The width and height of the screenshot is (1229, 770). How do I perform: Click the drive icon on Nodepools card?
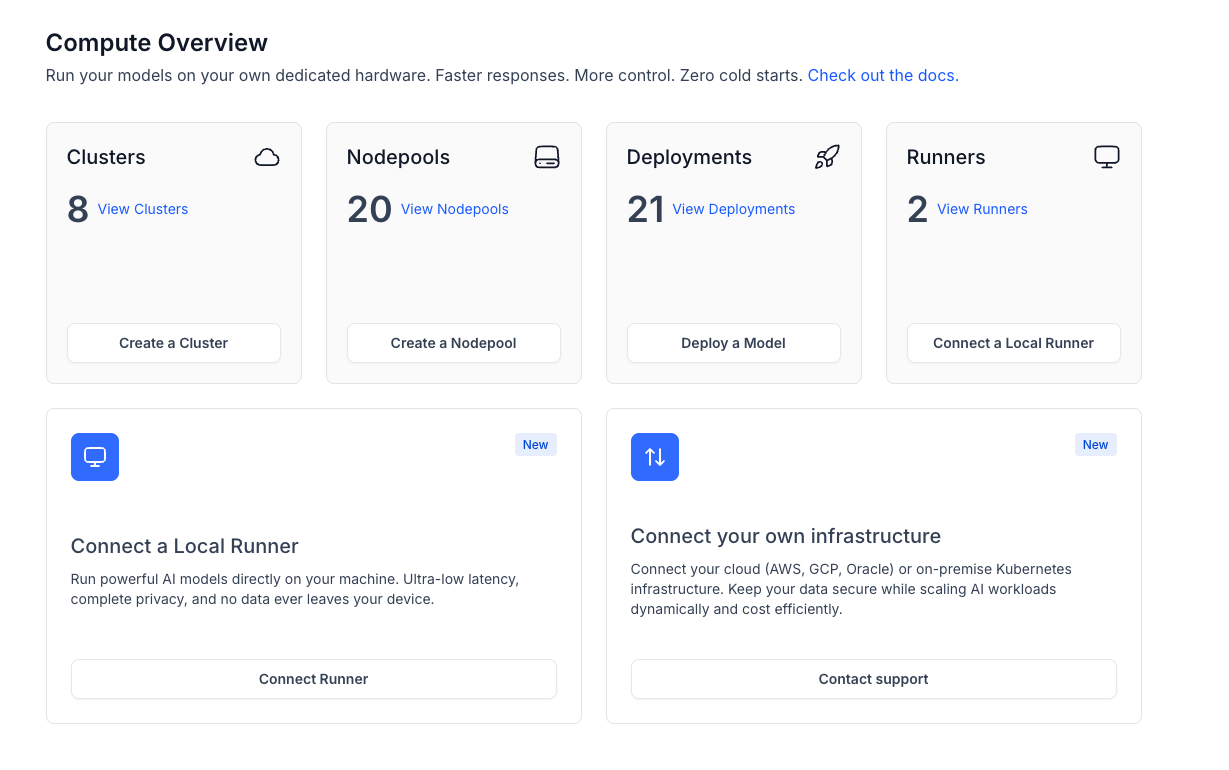click(x=547, y=157)
